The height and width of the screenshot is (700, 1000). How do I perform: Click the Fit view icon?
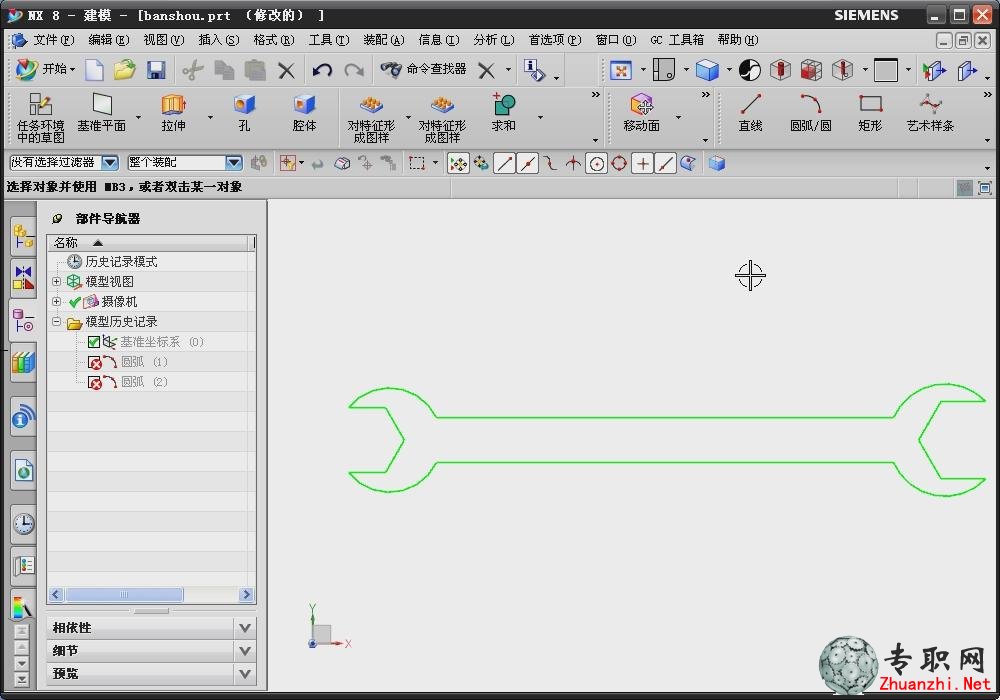tap(621, 70)
